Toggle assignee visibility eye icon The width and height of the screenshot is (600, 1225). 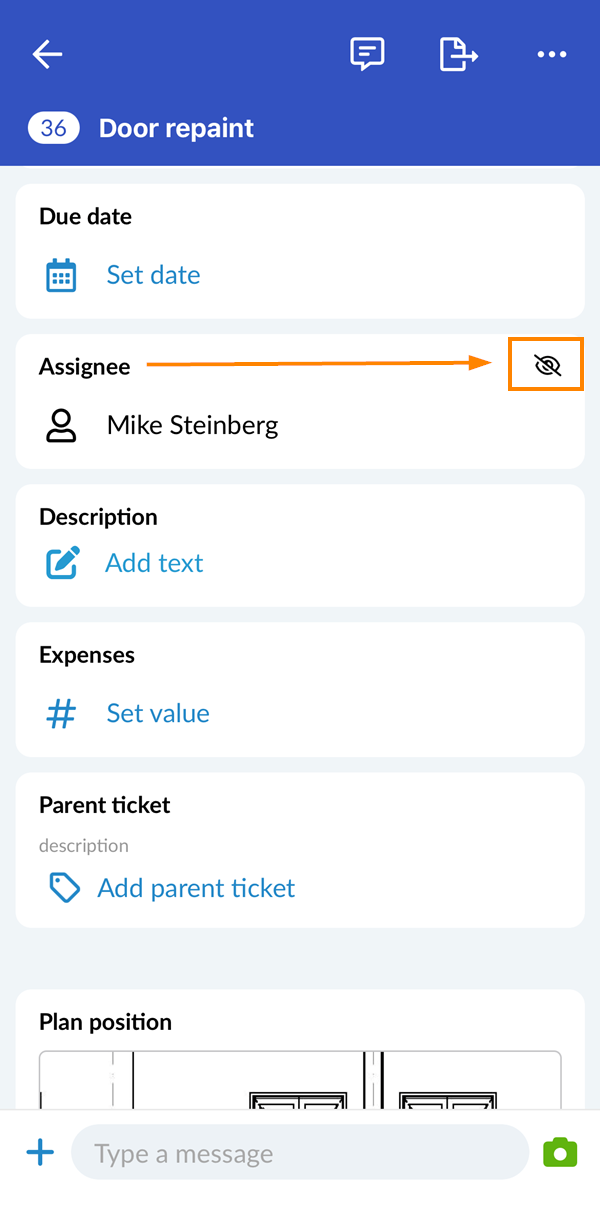pyautogui.click(x=547, y=365)
